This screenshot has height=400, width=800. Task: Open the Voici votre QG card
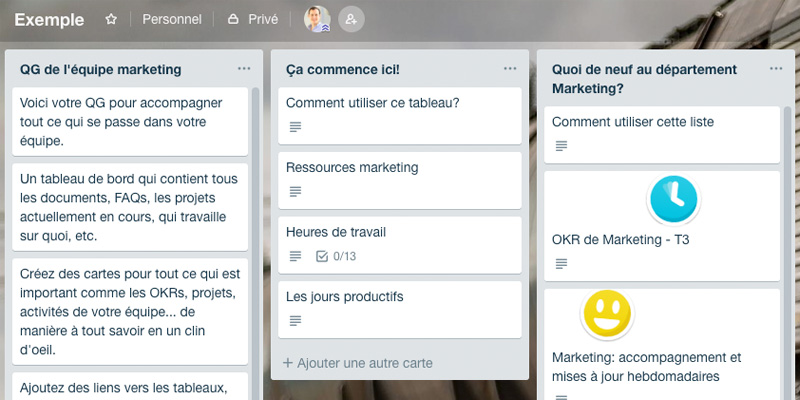(130, 121)
